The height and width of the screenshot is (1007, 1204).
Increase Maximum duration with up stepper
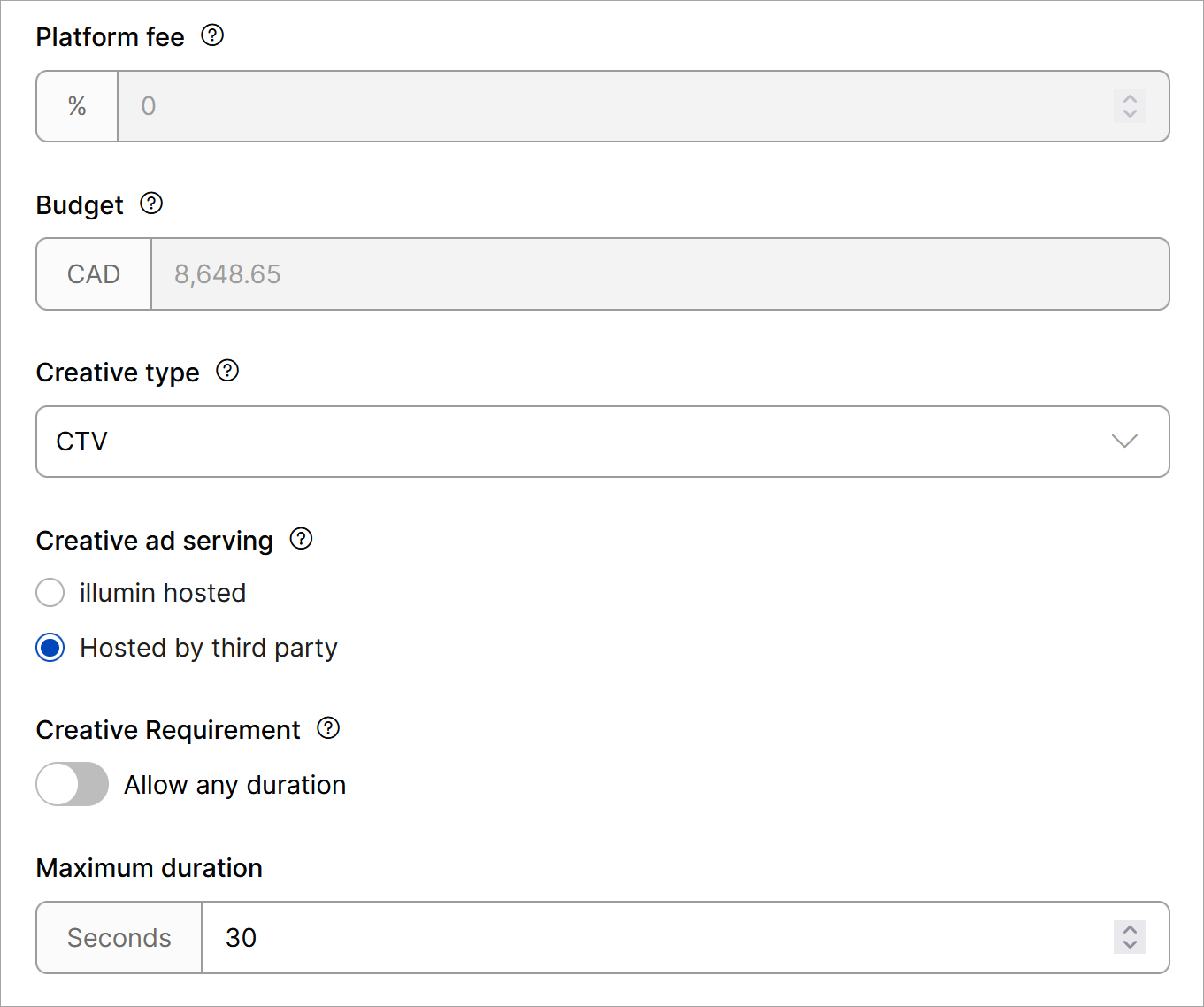1130,929
